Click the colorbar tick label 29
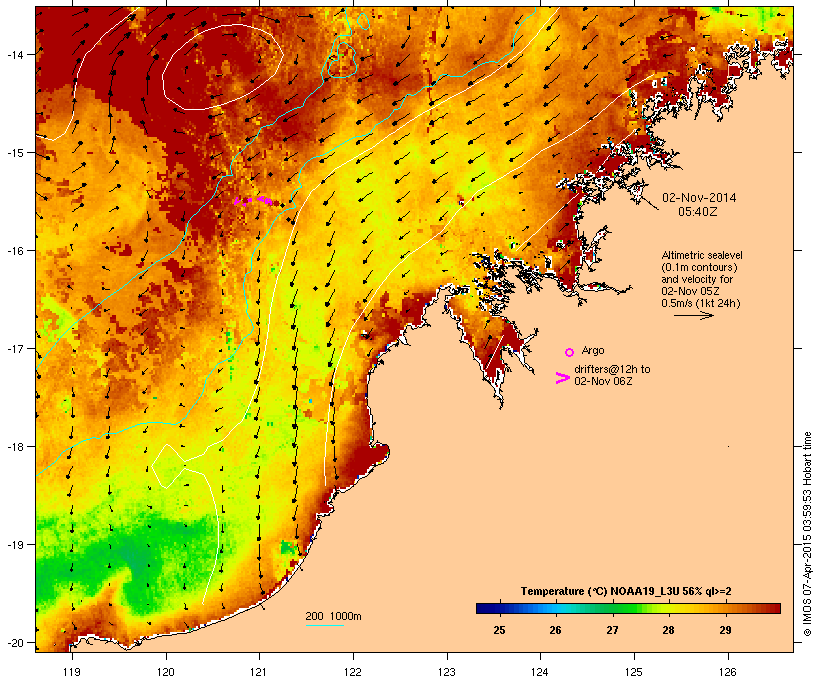 [725, 630]
